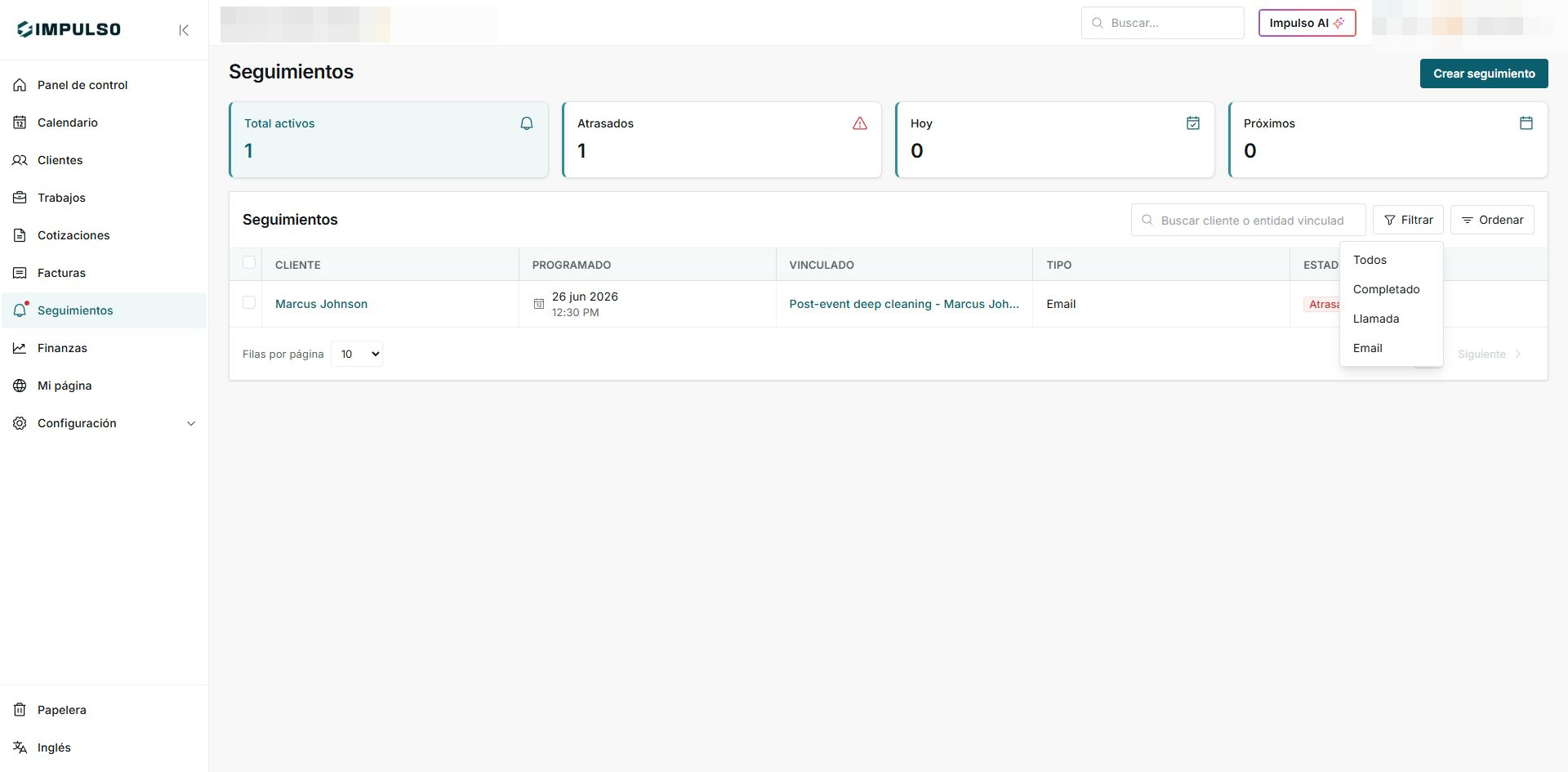Click the magnifier icon in Buscar cliente field
Image resolution: width=1568 pixels, height=772 pixels.
(1147, 220)
